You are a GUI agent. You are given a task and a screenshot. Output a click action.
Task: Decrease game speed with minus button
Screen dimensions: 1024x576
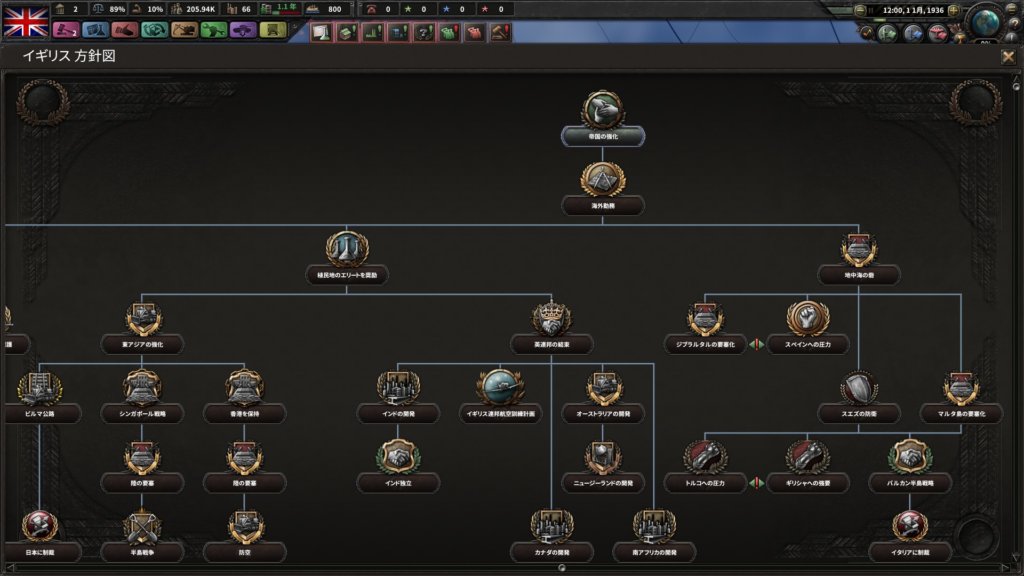pos(860,10)
